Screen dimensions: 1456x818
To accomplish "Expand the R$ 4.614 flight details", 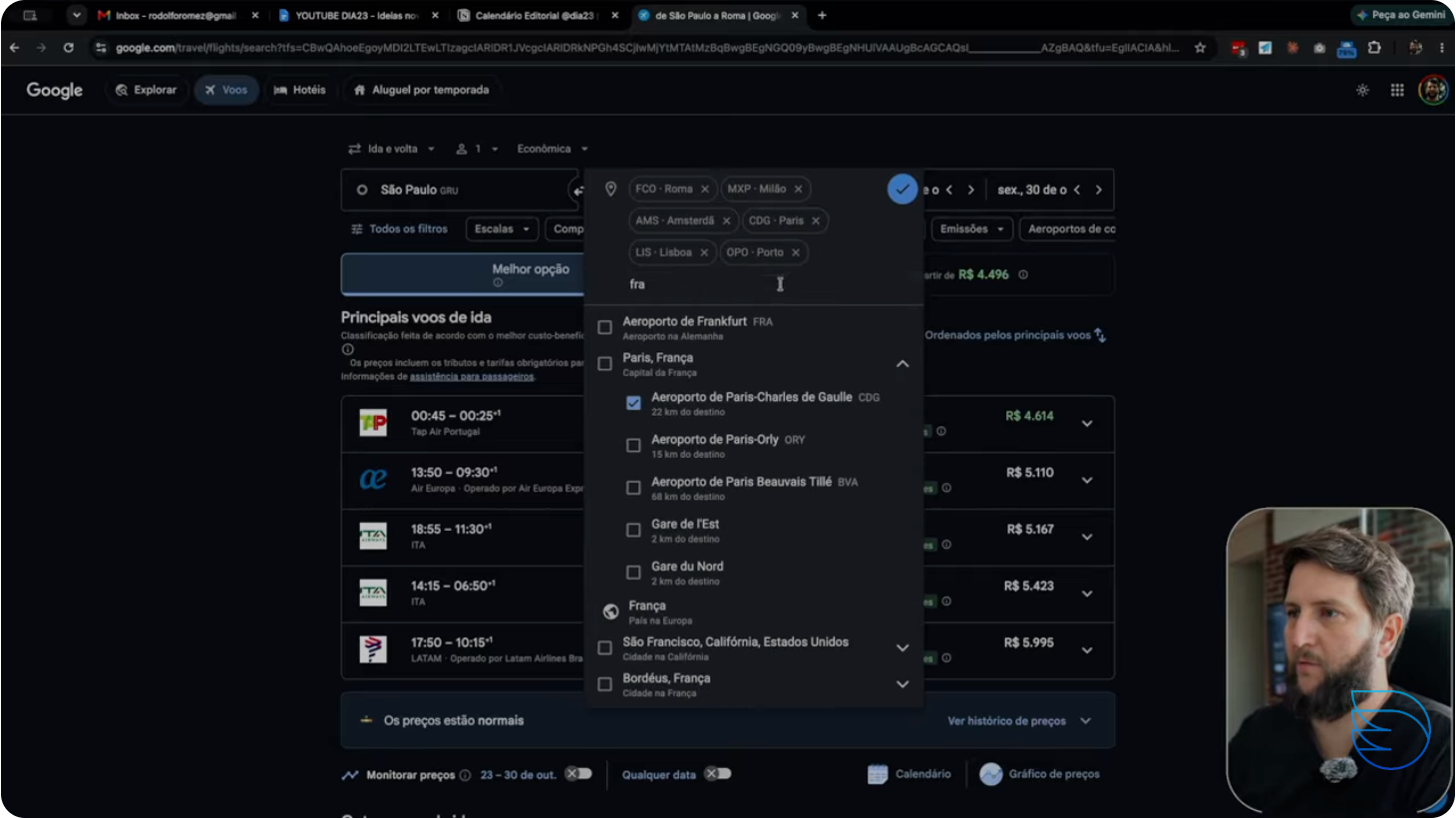I will [x=1087, y=423].
